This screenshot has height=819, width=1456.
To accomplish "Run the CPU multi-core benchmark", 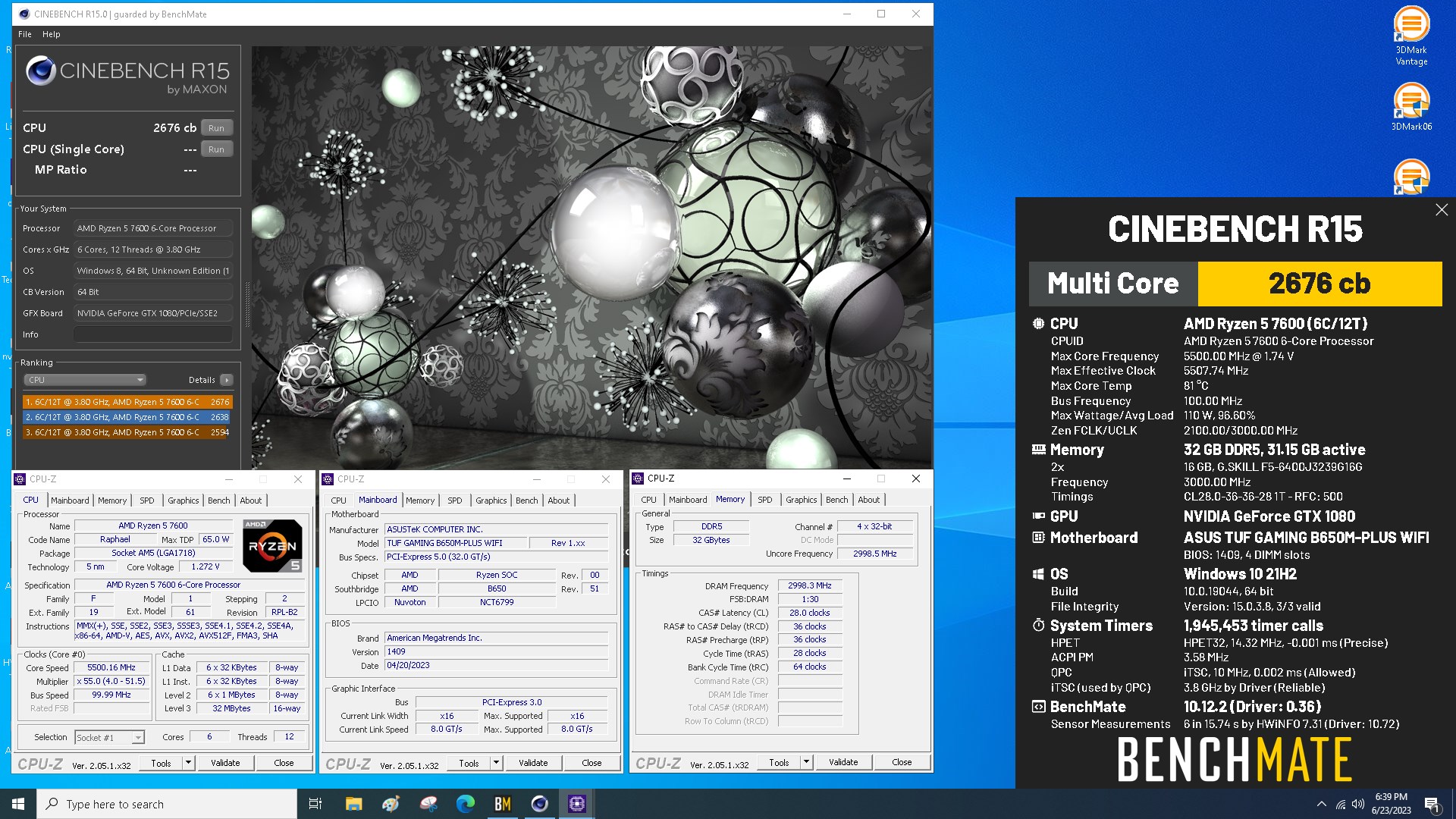I will point(216,128).
